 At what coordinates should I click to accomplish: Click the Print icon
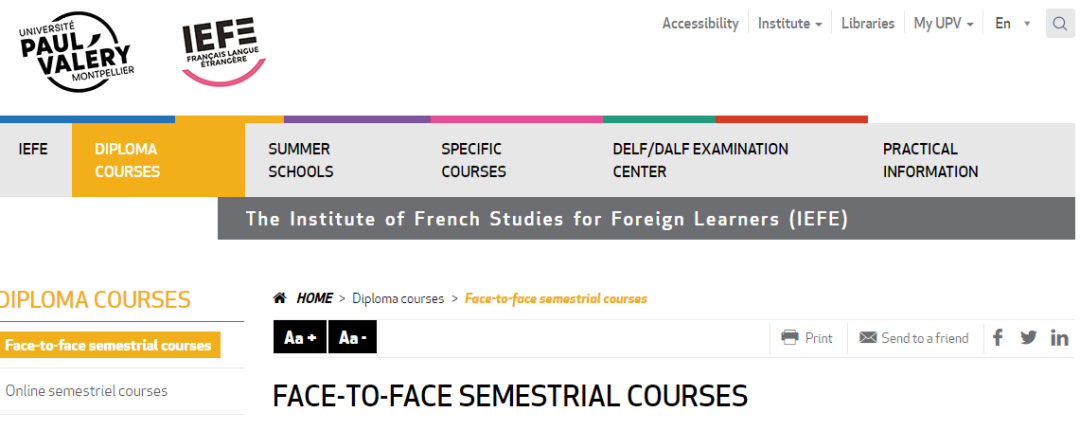point(789,338)
